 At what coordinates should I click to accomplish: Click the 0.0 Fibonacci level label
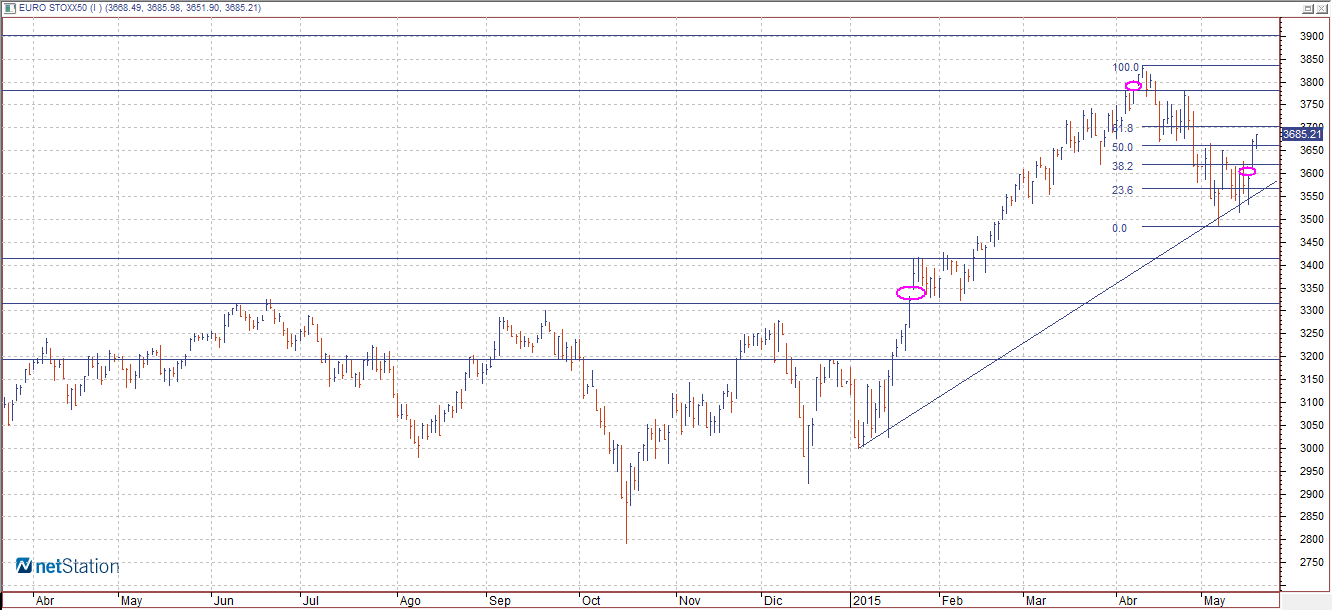[1119, 228]
